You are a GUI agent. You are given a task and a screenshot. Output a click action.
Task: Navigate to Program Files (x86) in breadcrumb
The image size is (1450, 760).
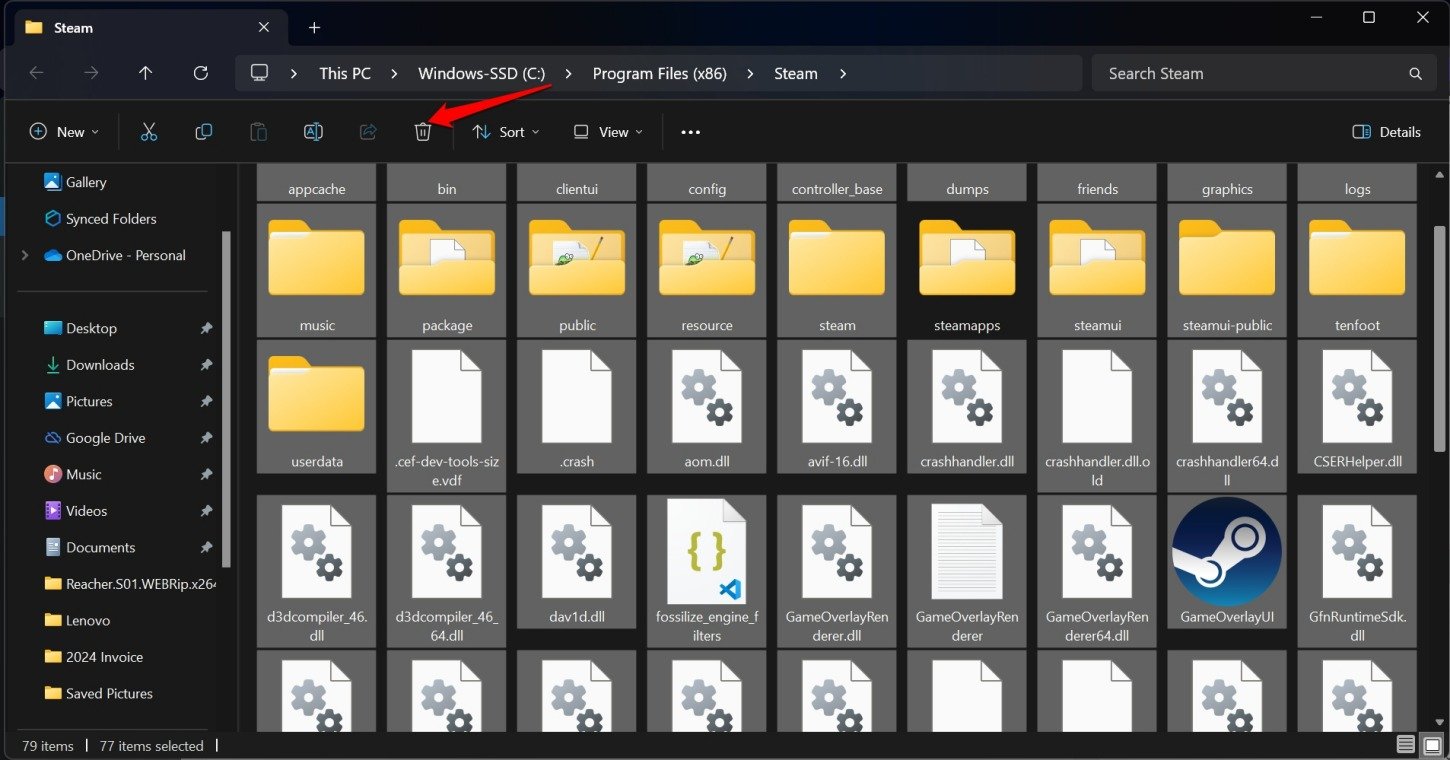[659, 73]
